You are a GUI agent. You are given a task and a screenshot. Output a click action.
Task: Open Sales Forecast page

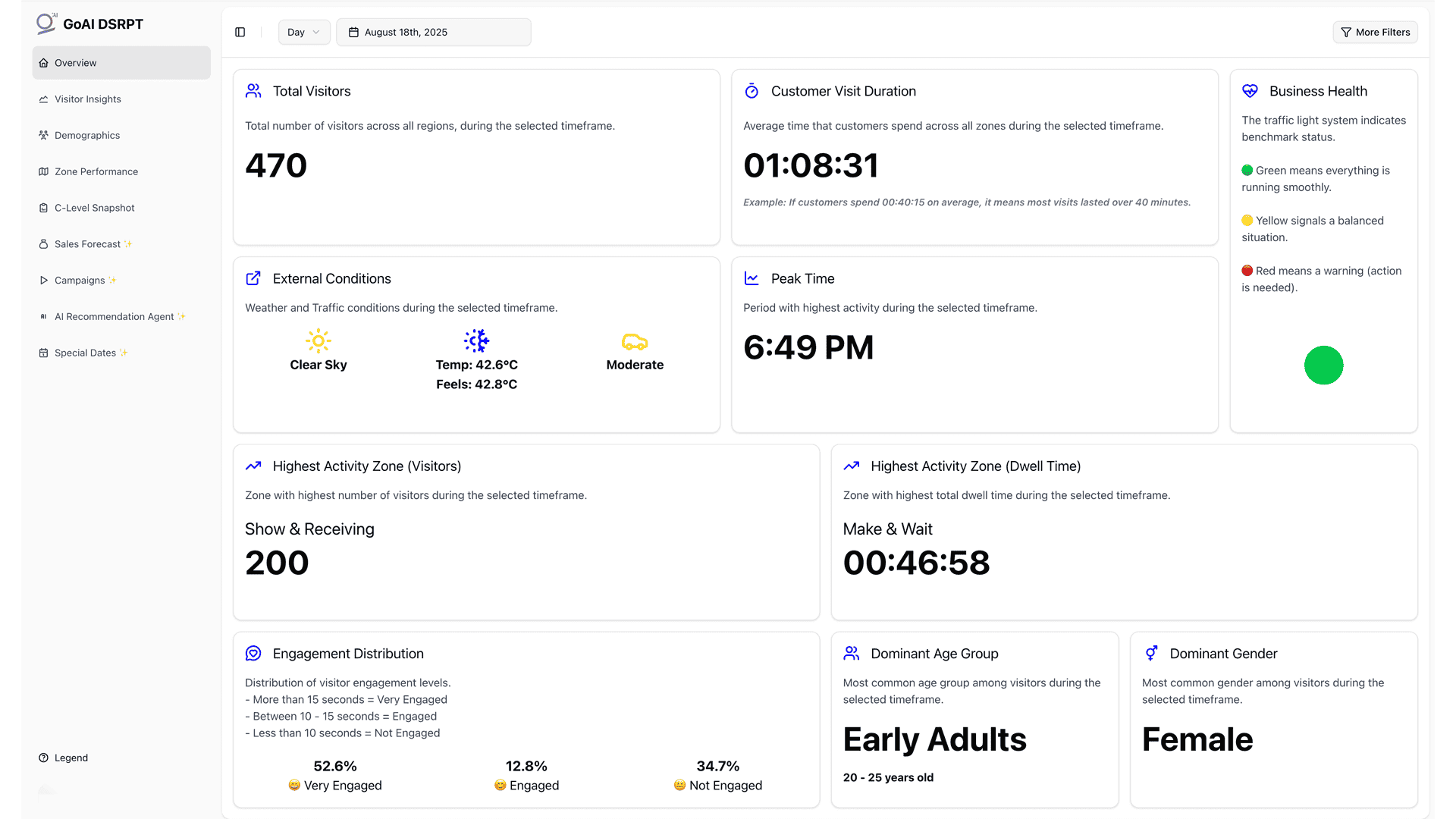(x=121, y=244)
